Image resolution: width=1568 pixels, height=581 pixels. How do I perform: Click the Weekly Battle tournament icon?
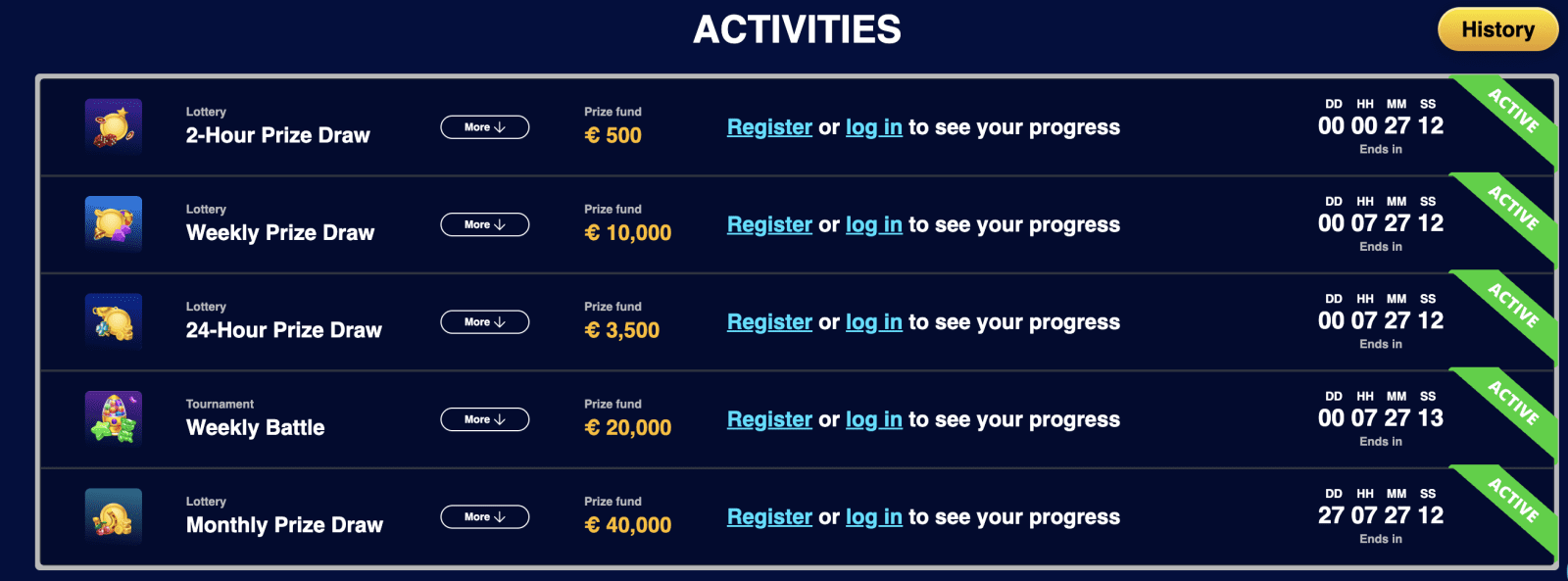pyautogui.click(x=114, y=418)
